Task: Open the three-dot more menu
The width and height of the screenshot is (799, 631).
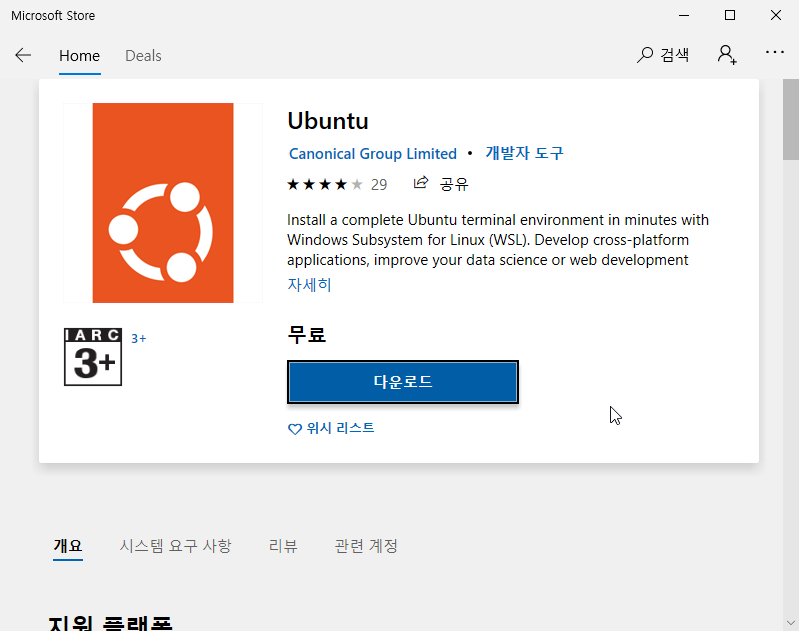Action: [775, 52]
